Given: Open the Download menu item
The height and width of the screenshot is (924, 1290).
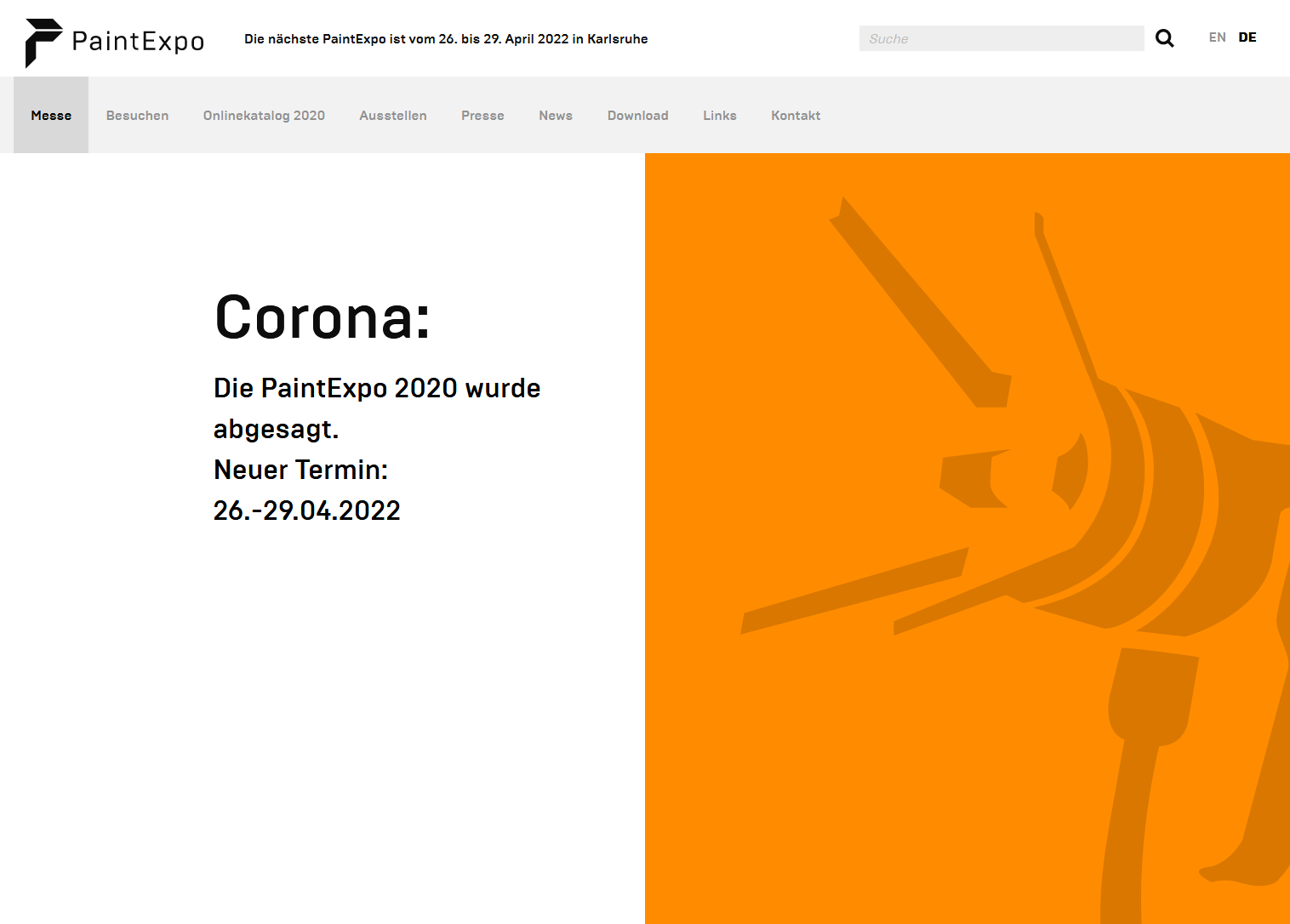Looking at the screenshot, I should tap(637, 115).
